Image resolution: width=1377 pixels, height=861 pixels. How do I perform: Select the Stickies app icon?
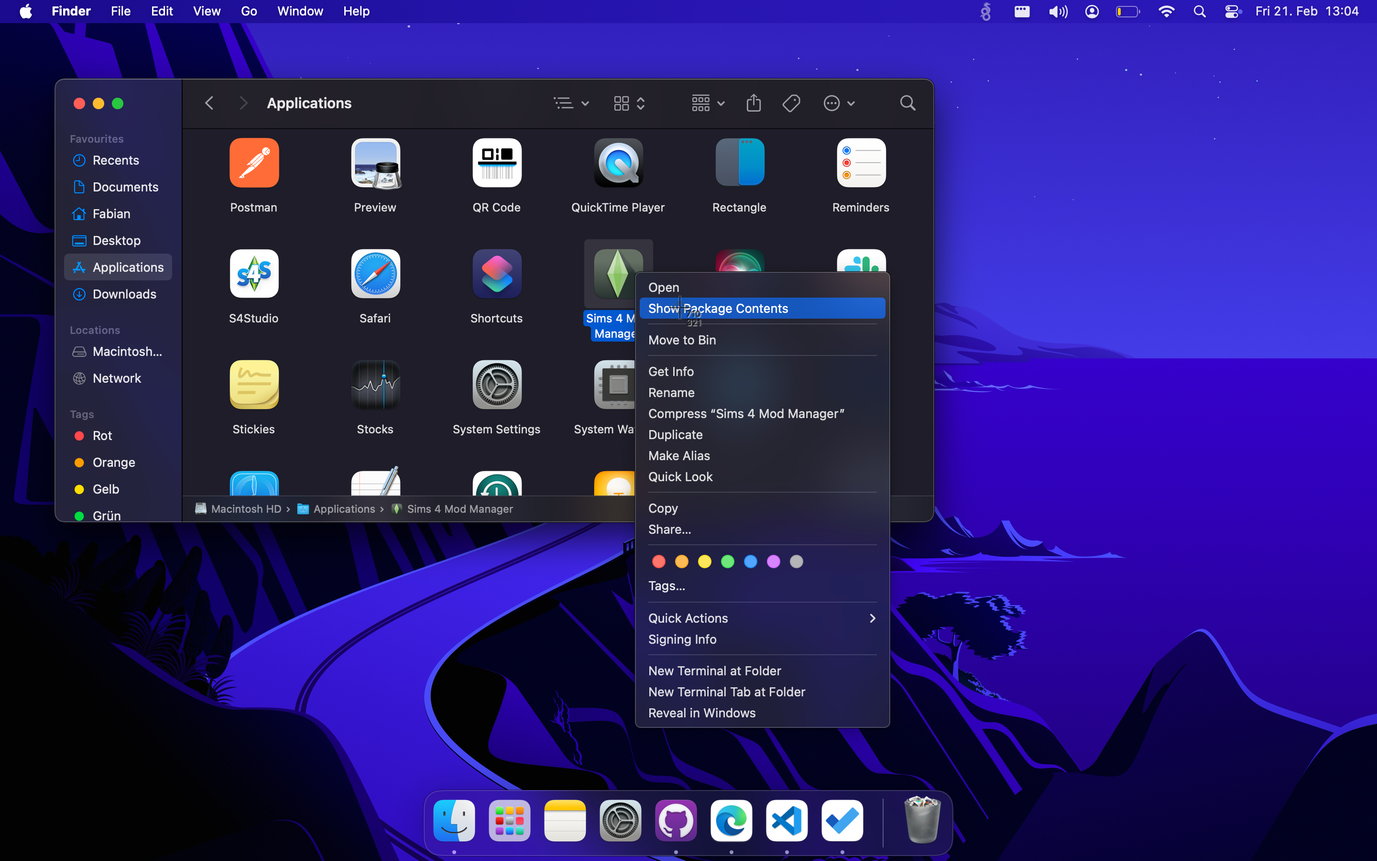[254, 385]
